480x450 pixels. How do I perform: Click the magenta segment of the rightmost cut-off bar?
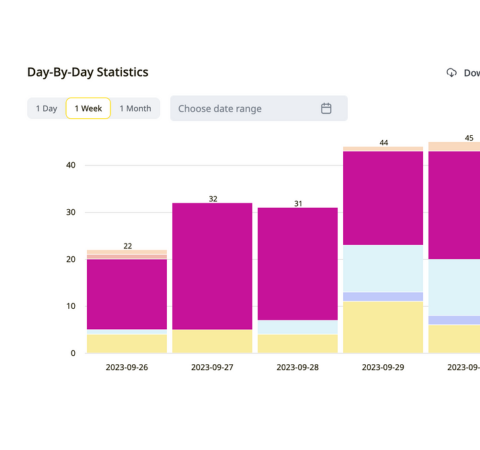[x=454, y=205]
